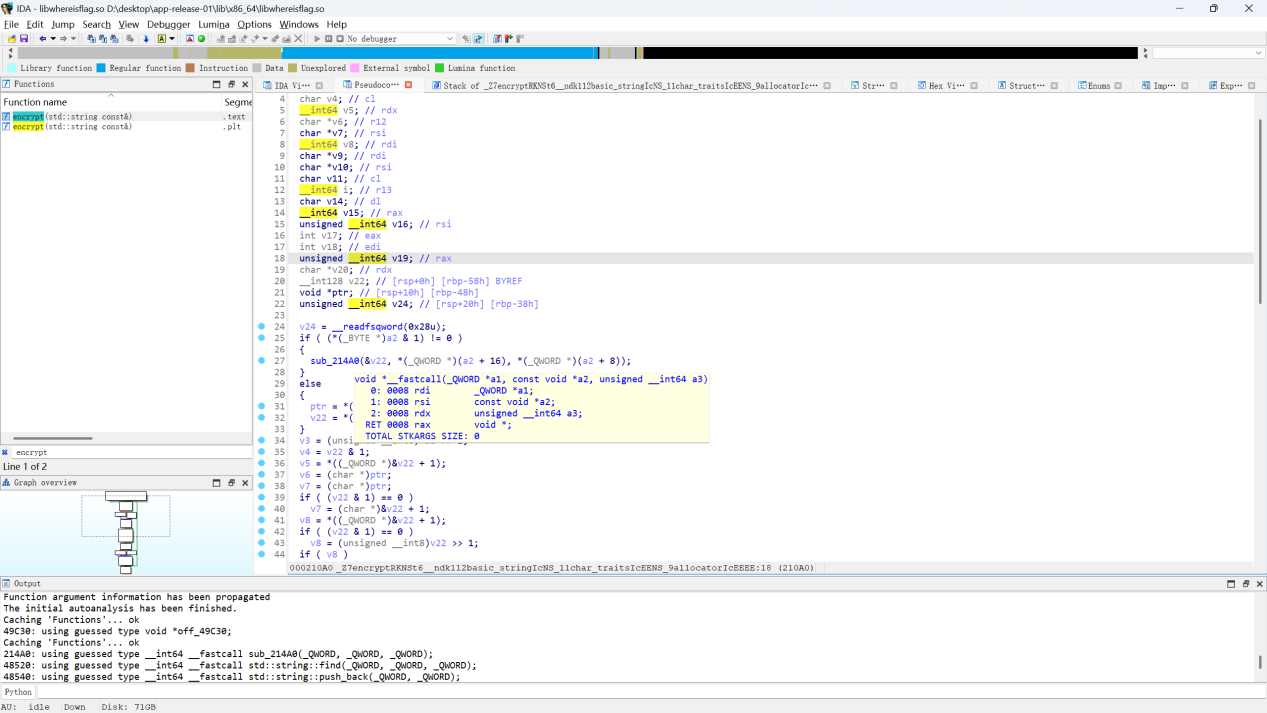Pause process with the pause icon

click(328, 38)
